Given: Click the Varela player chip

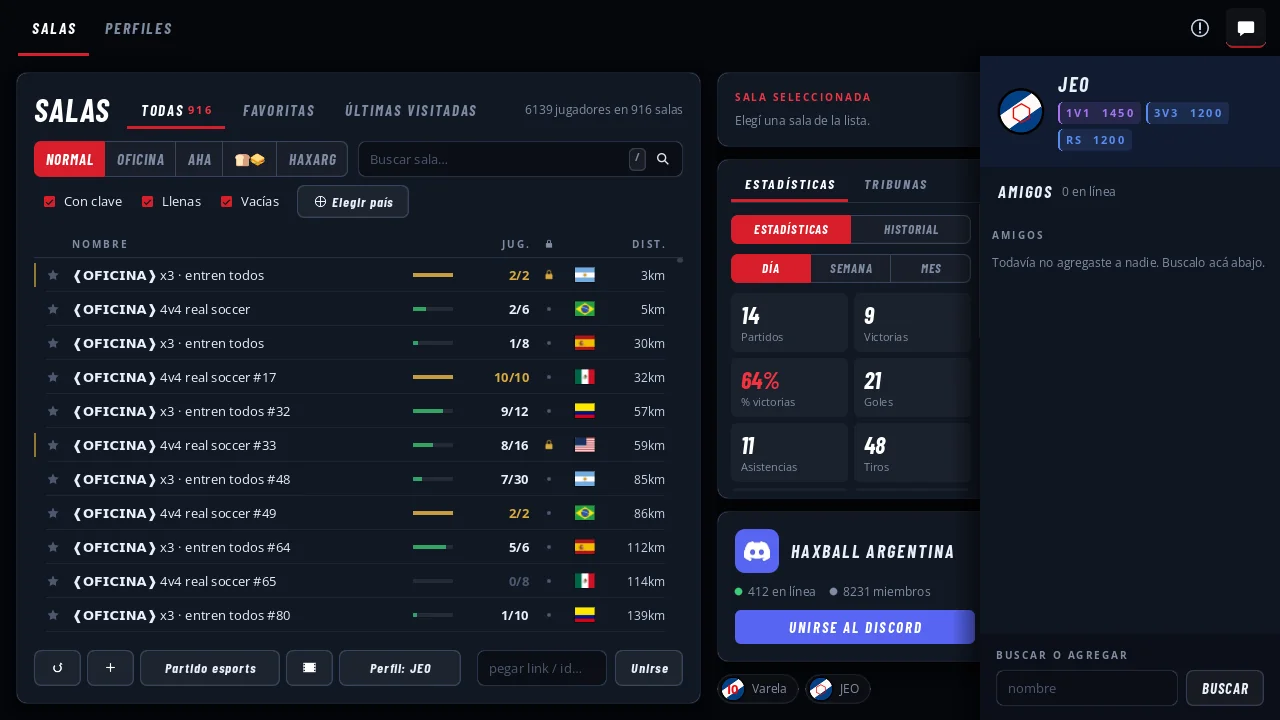Looking at the screenshot, I should point(758,689).
